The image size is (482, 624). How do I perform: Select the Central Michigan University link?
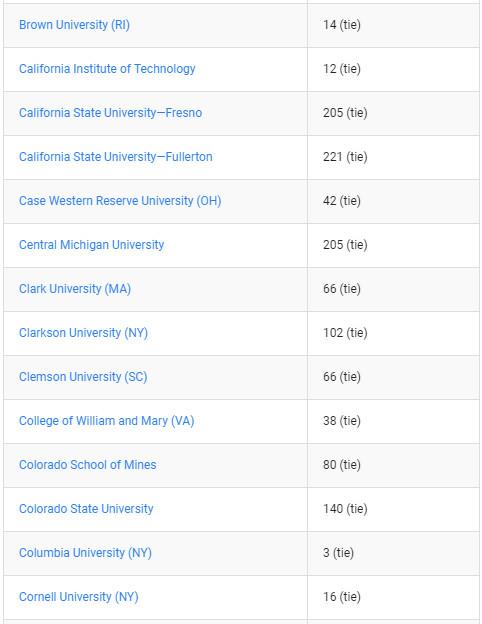click(91, 245)
